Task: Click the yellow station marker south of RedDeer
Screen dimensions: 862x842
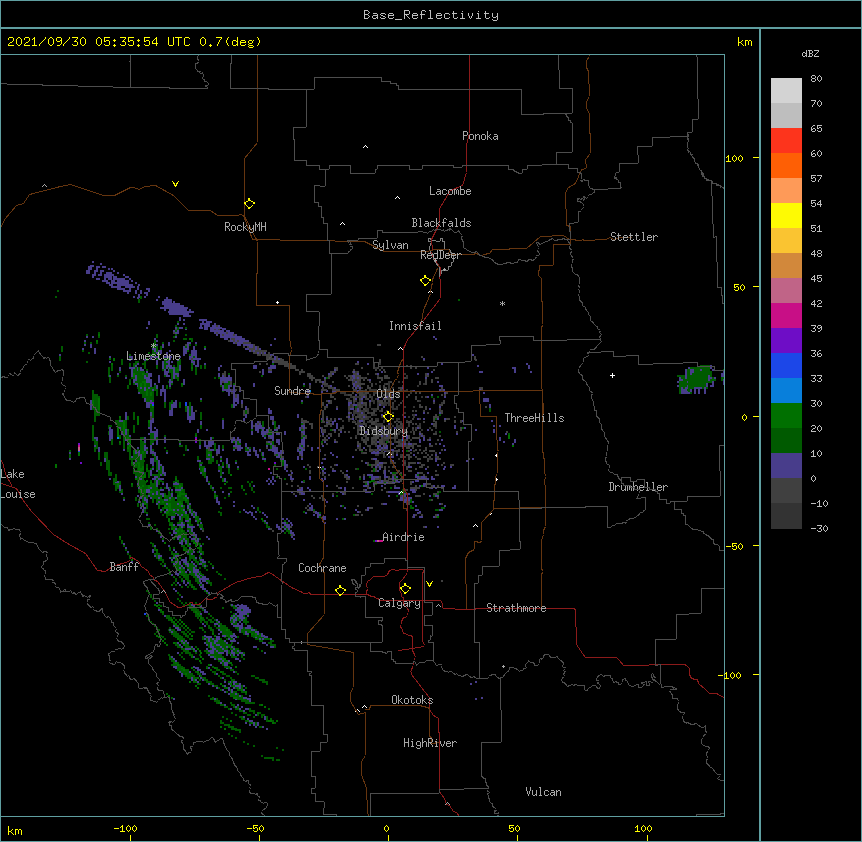Action: point(426,281)
